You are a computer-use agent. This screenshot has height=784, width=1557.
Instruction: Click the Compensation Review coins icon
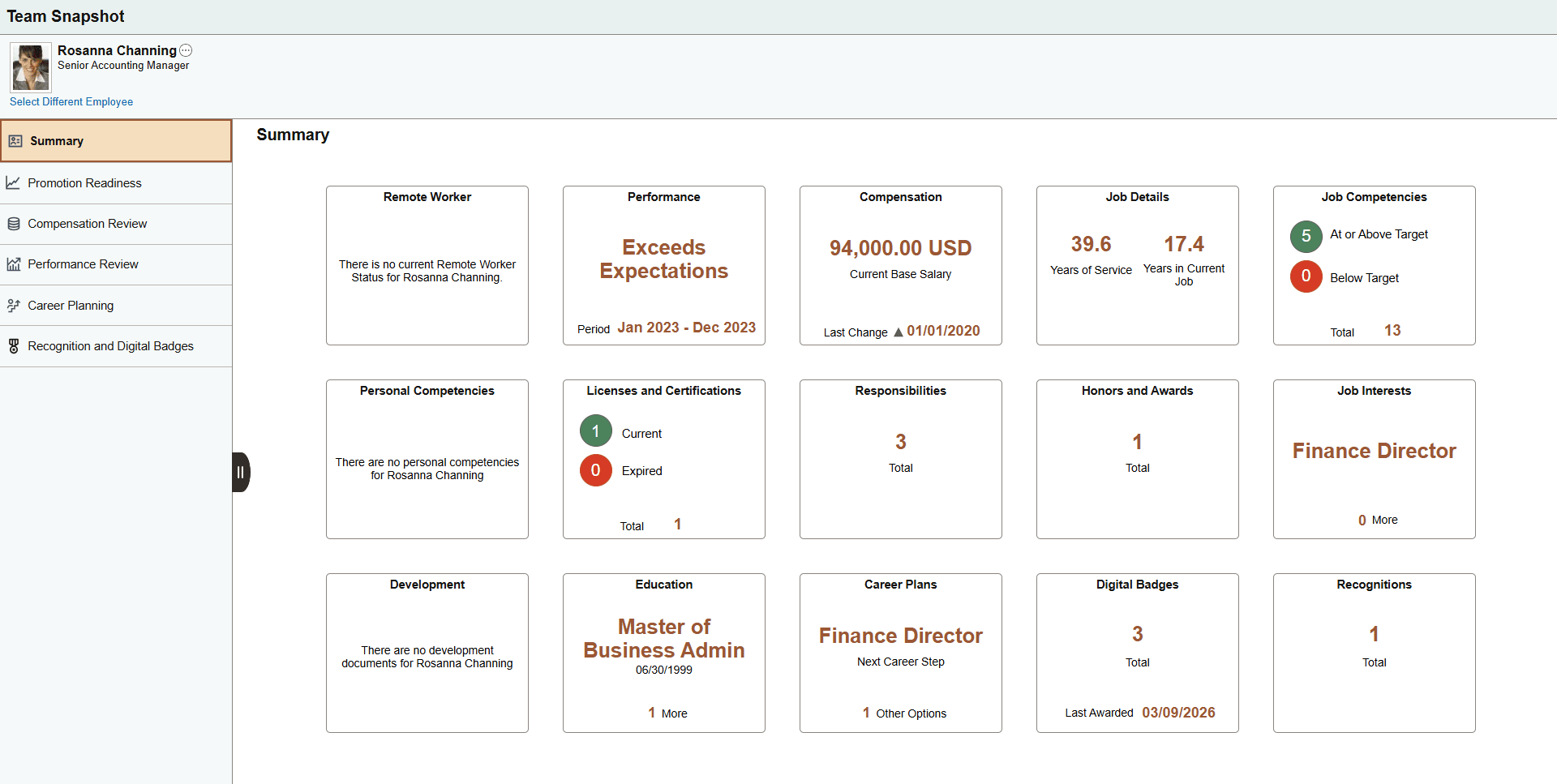14,224
